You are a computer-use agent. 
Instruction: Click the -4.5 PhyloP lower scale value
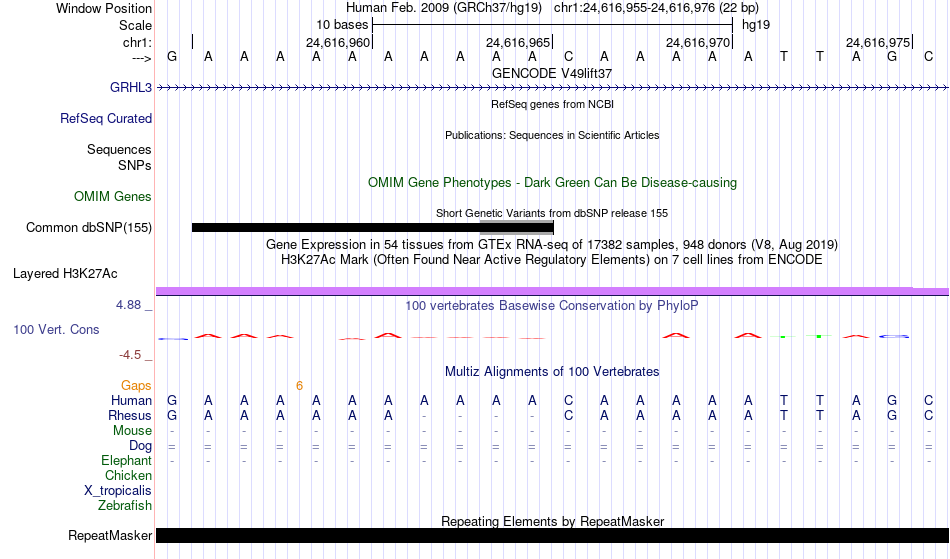(130, 355)
